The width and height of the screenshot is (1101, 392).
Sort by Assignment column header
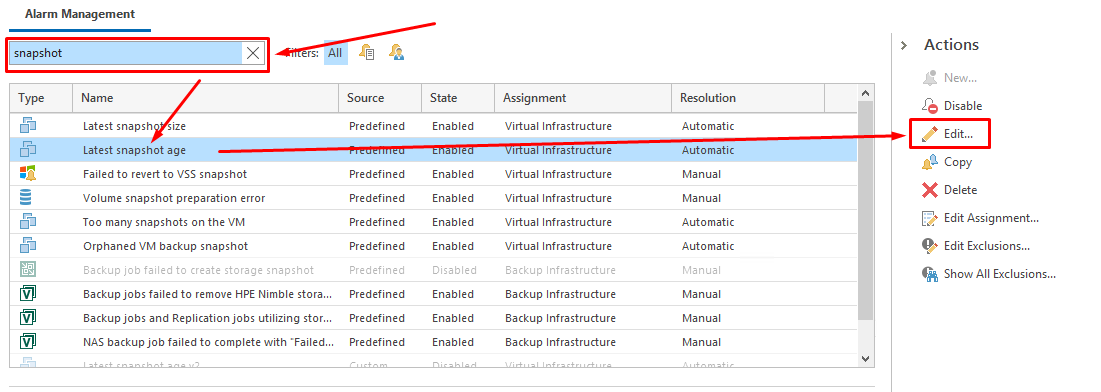(583, 98)
